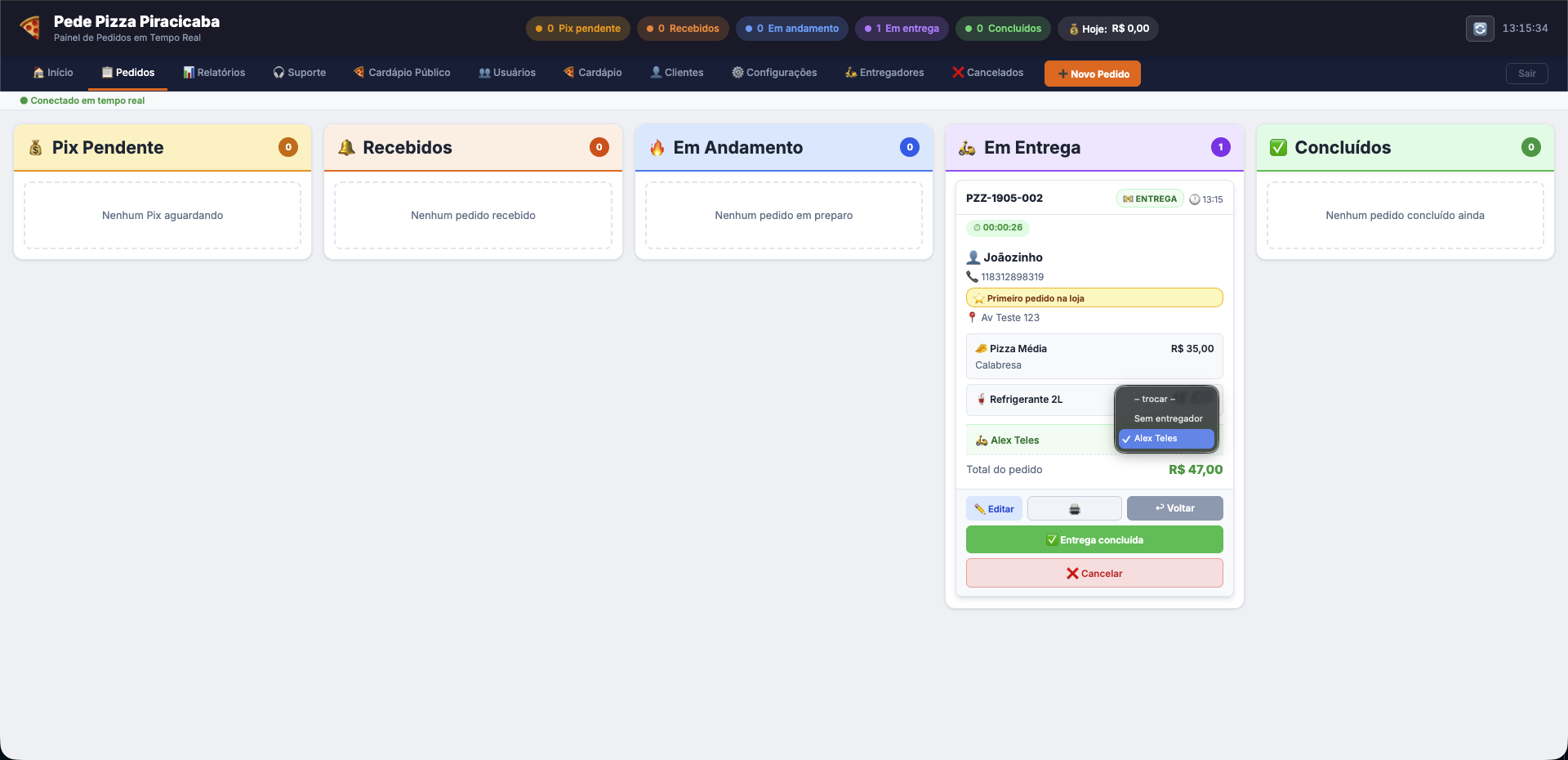Click the 'Primeiro pedido na loja' badge
Image resolution: width=1568 pixels, height=760 pixels.
coord(1094,298)
